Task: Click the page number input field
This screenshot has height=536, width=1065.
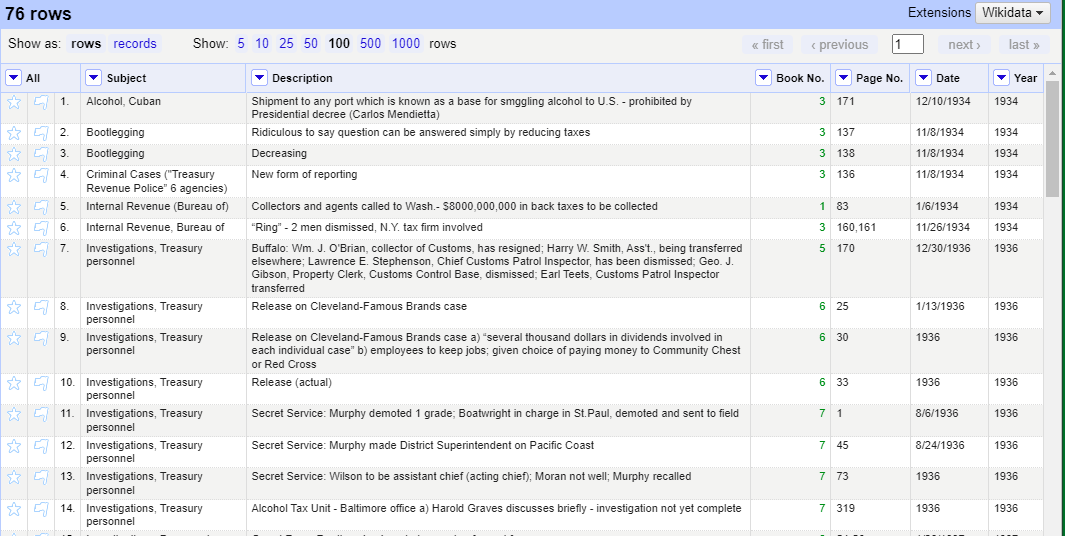Action: point(907,44)
